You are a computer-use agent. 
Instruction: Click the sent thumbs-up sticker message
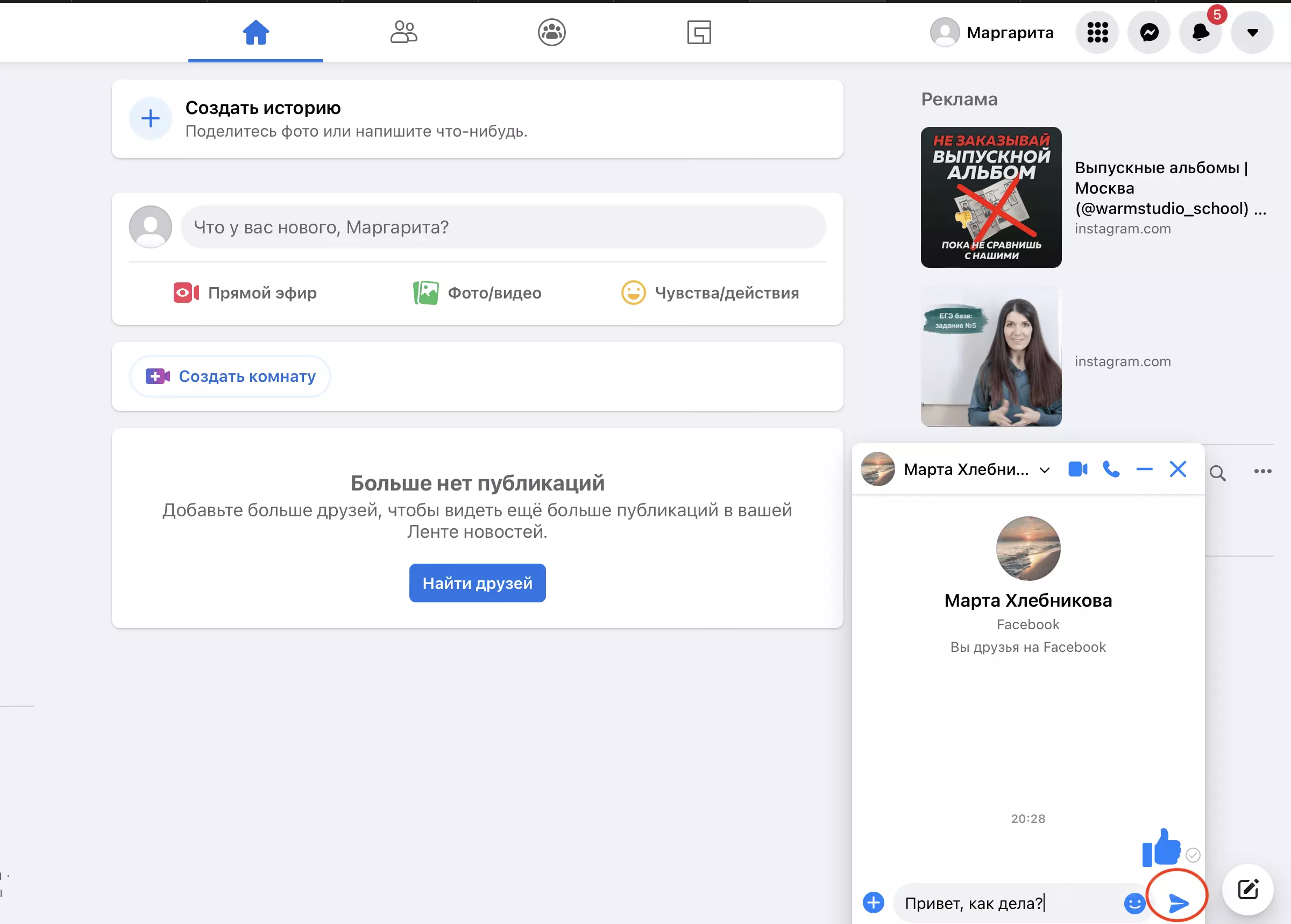click(1161, 848)
